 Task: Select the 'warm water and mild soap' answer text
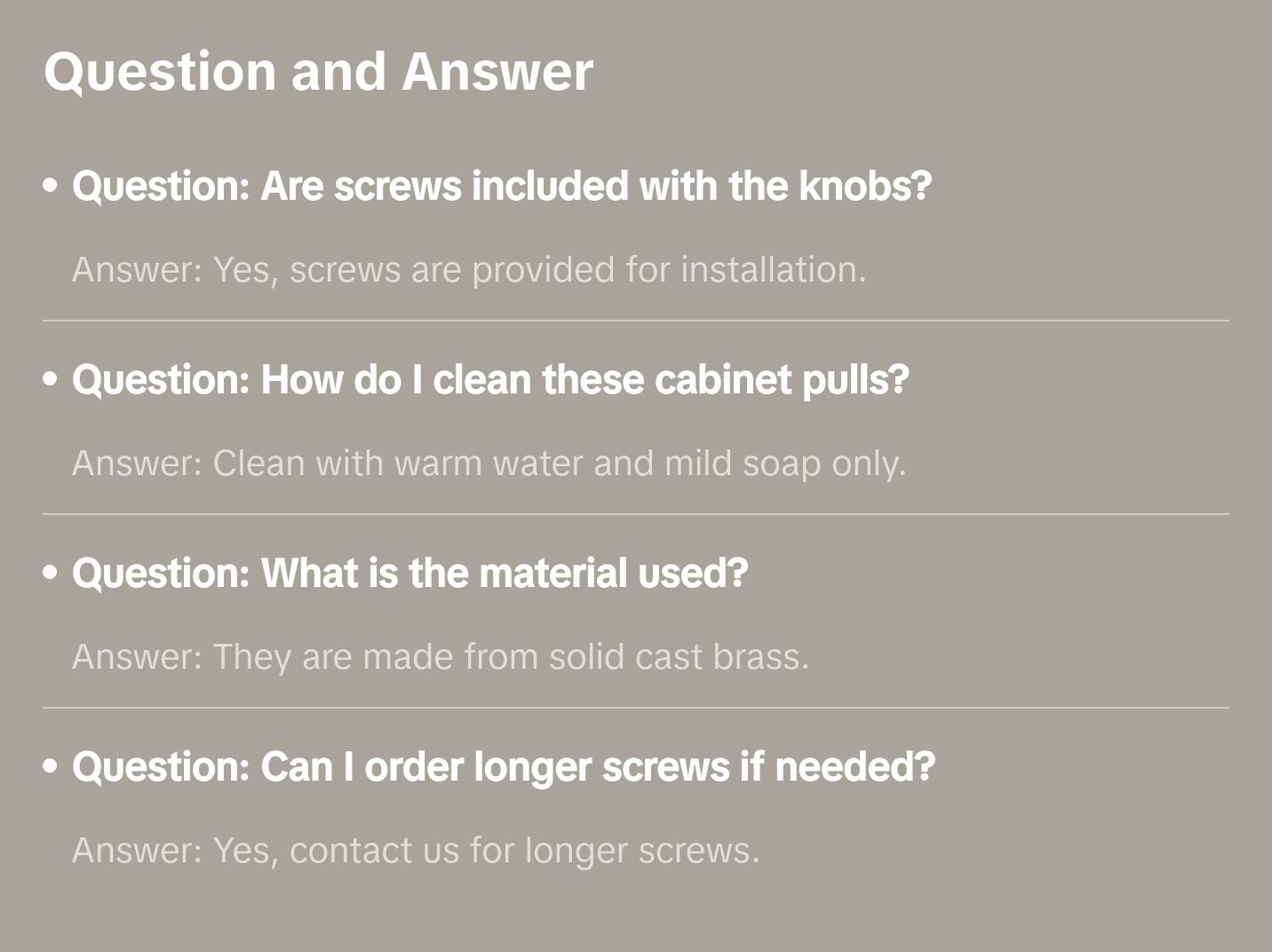[x=559, y=464]
